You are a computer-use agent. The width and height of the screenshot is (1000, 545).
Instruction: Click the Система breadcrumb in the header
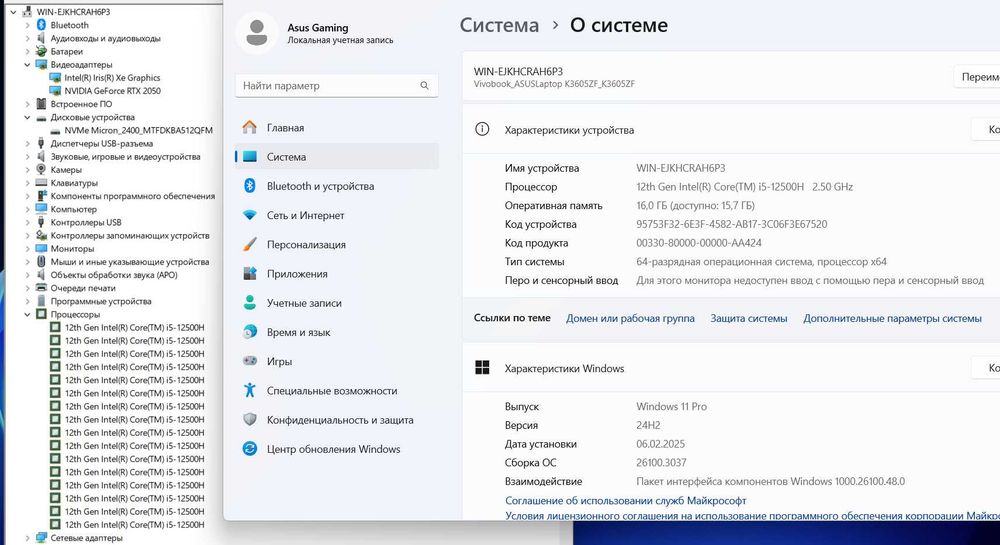point(499,25)
